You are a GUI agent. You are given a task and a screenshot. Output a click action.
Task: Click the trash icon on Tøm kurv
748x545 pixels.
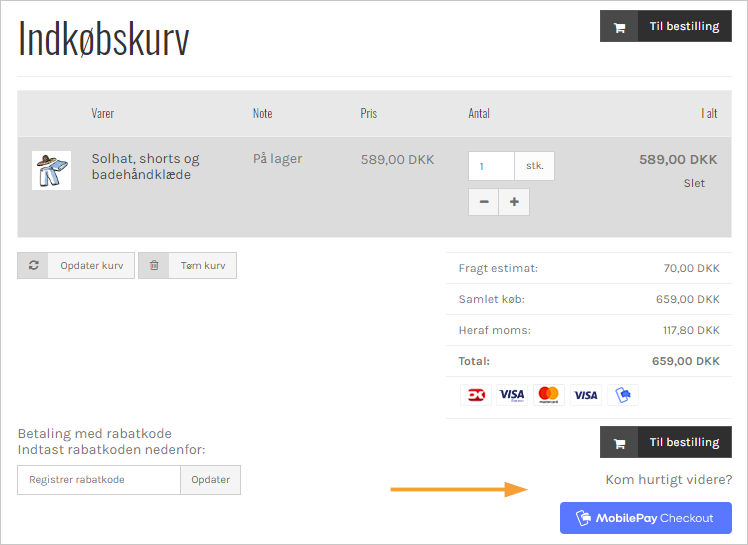pos(154,266)
